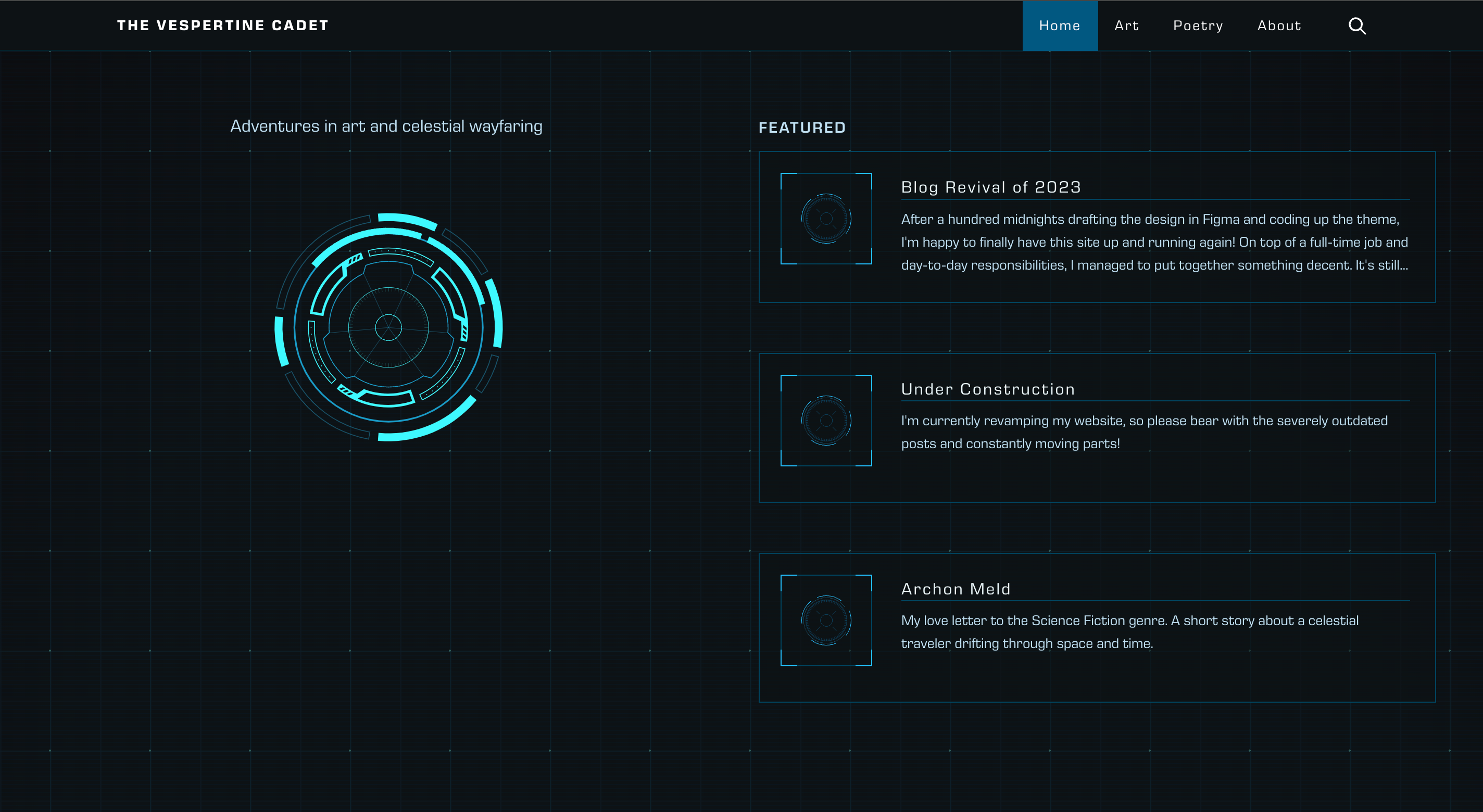The width and height of the screenshot is (1483, 812).
Task: Click the Archon Meld excerpt paragraph
Action: [x=1128, y=632]
